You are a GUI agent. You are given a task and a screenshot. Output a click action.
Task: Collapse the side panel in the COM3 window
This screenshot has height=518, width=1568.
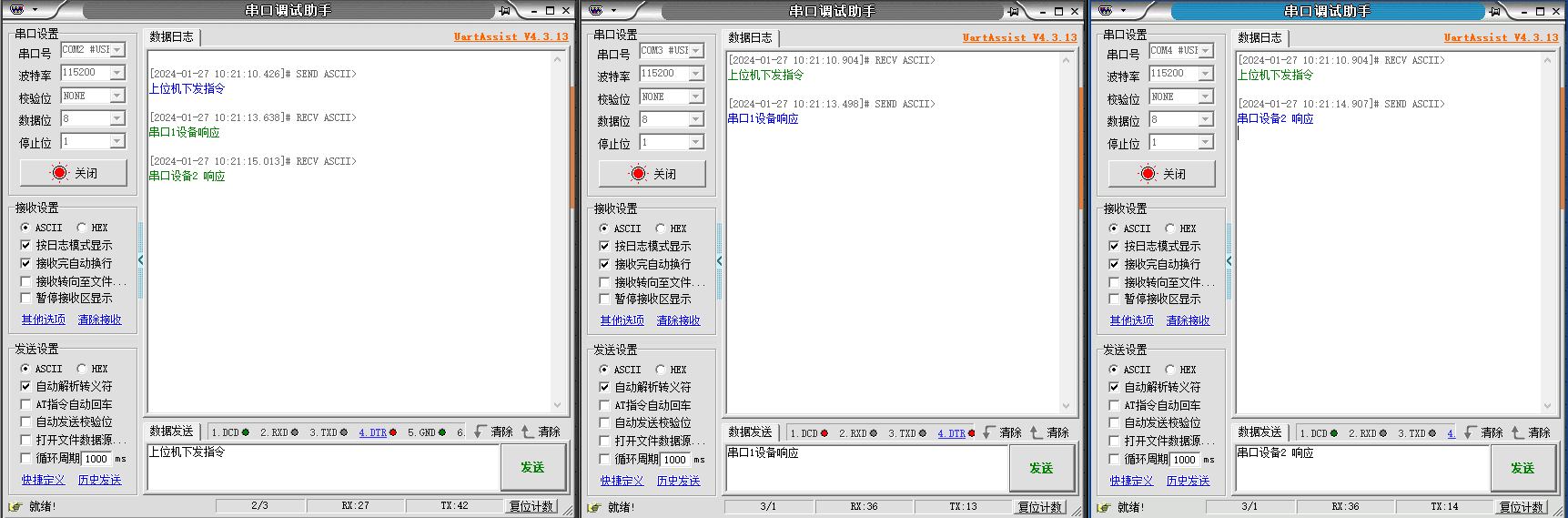[x=719, y=261]
